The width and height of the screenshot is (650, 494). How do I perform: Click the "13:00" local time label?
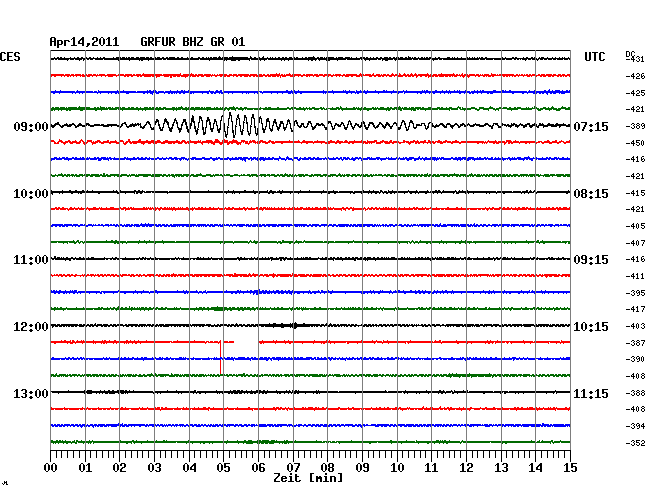(31, 393)
